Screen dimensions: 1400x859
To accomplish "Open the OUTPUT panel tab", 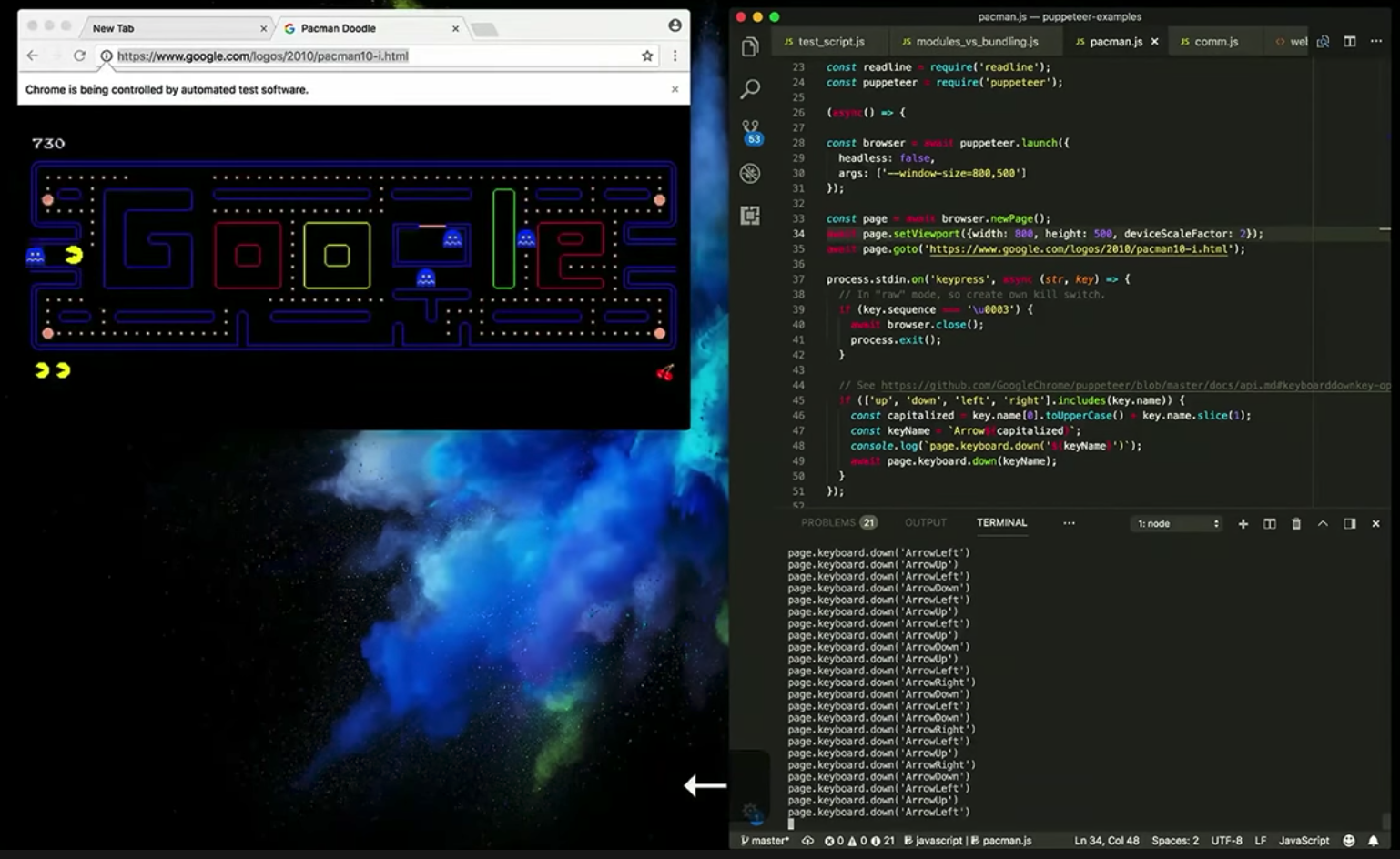I will click(x=926, y=523).
